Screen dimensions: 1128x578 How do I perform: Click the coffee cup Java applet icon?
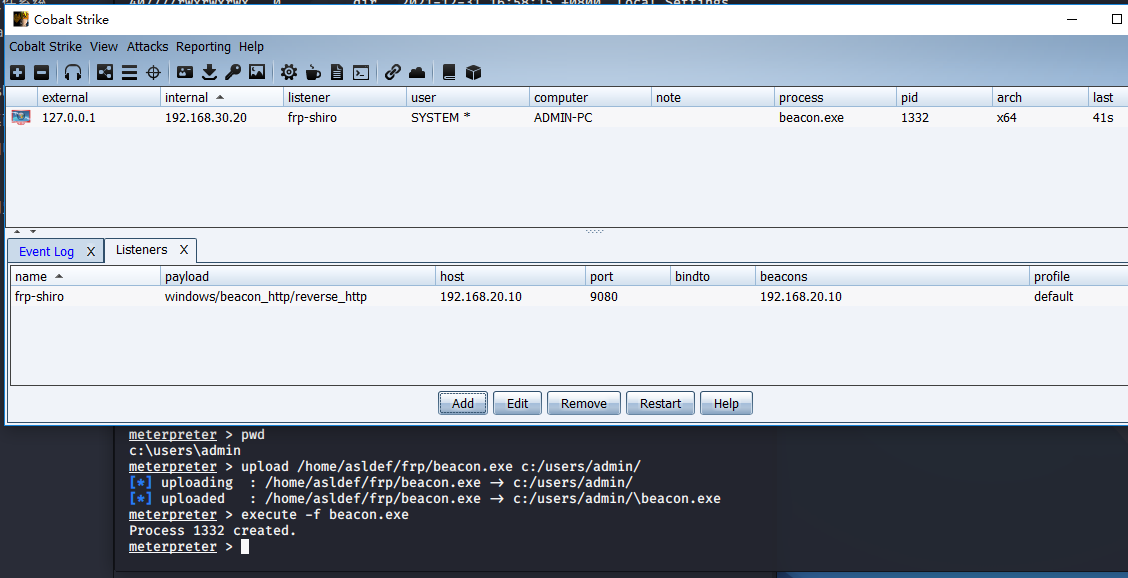[313, 72]
